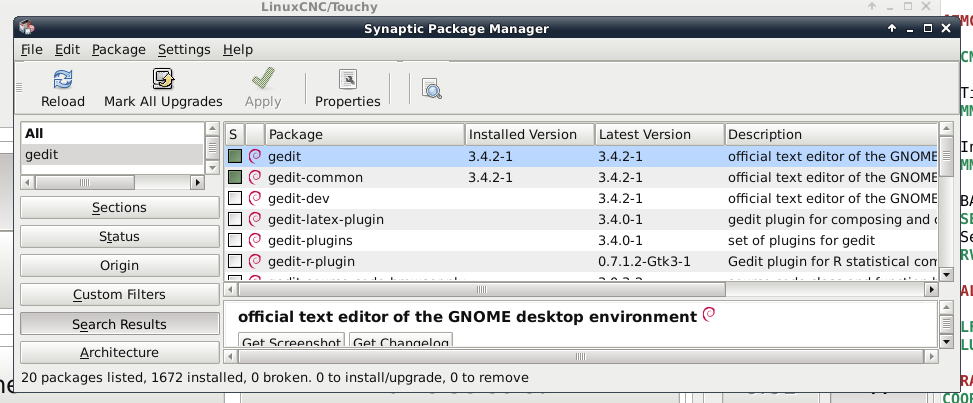Click the Search magnifier toolbar icon

coord(431,89)
